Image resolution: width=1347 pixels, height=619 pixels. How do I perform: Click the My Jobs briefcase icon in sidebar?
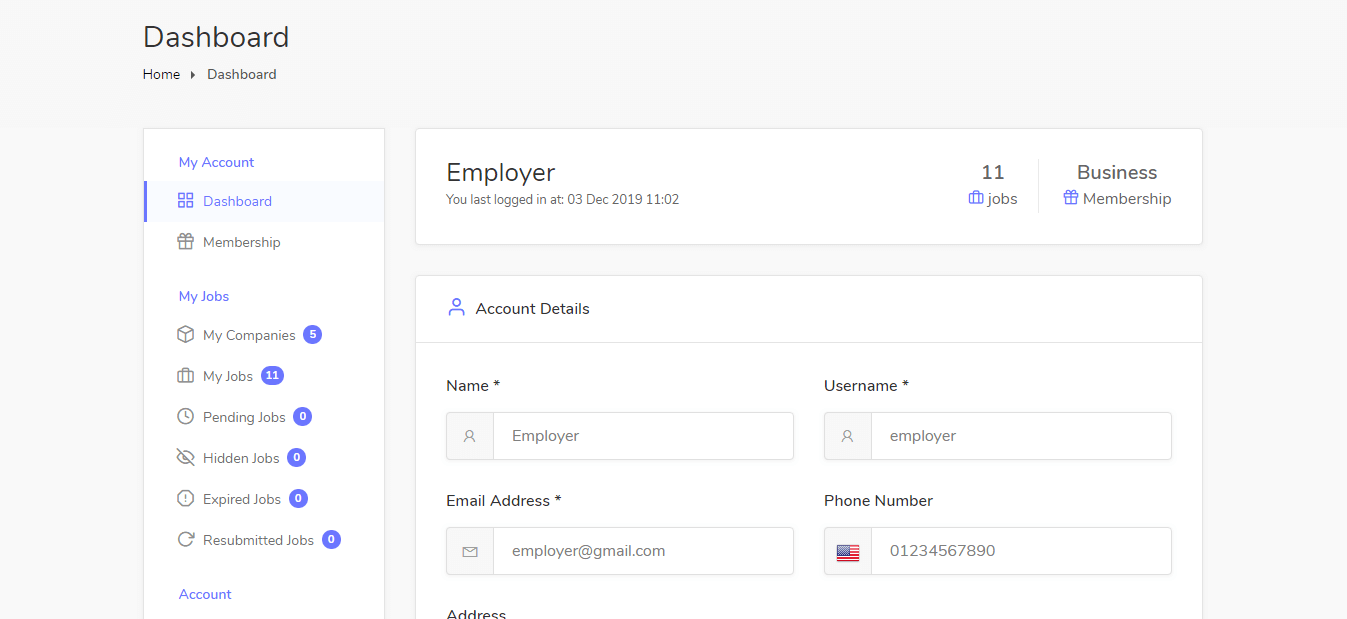pos(185,376)
